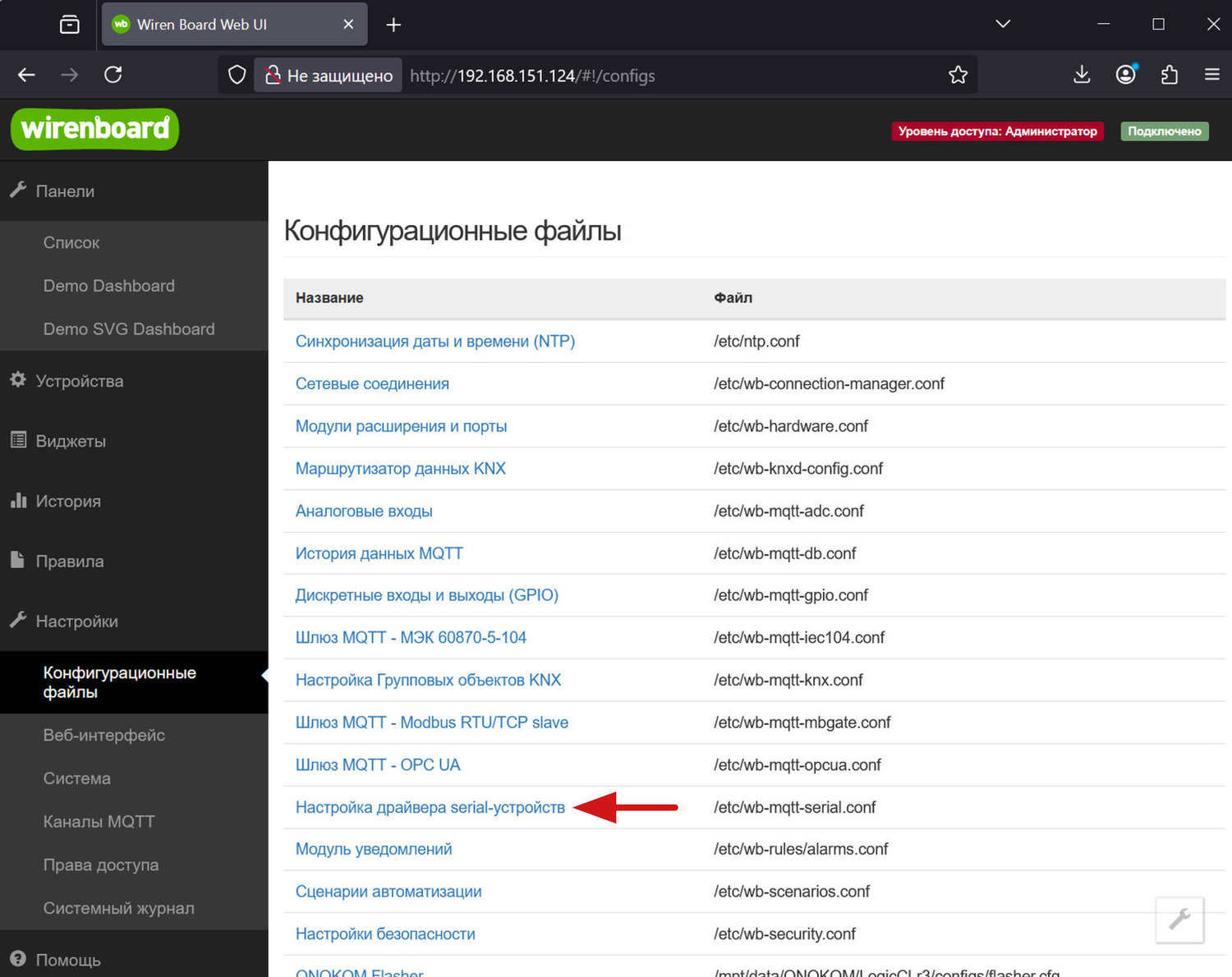Collapse the Панели sidebar section
The width and height of the screenshot is (1232, 977).
tap(66, 191)
